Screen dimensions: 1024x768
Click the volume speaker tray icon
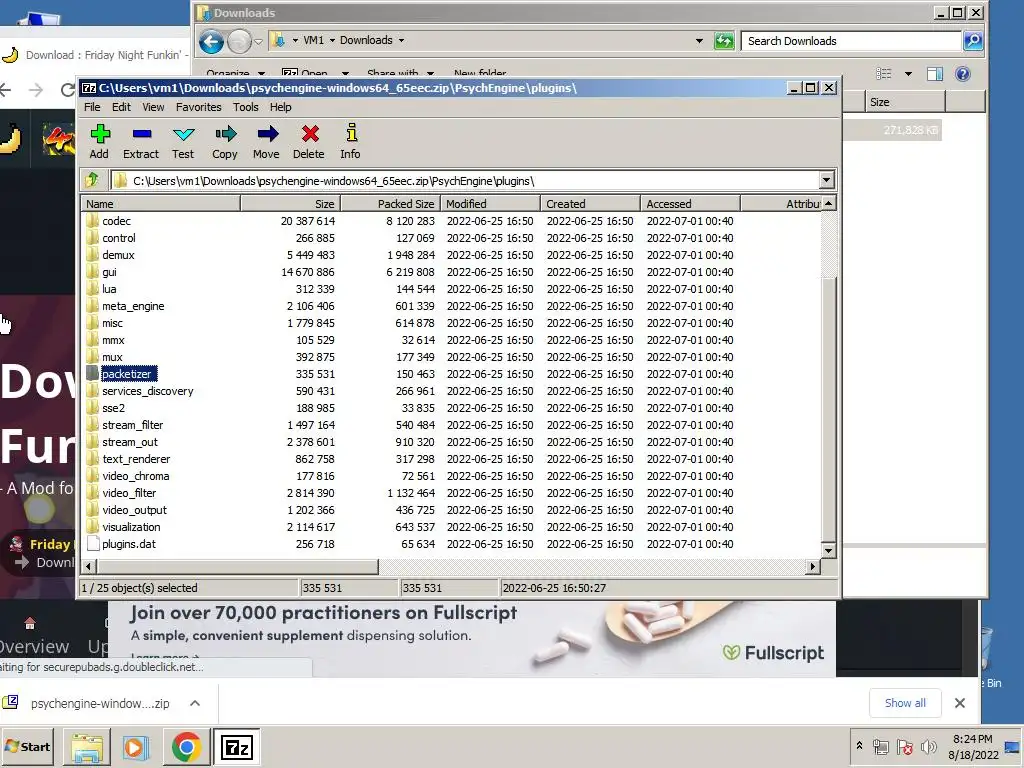[928, 746]
